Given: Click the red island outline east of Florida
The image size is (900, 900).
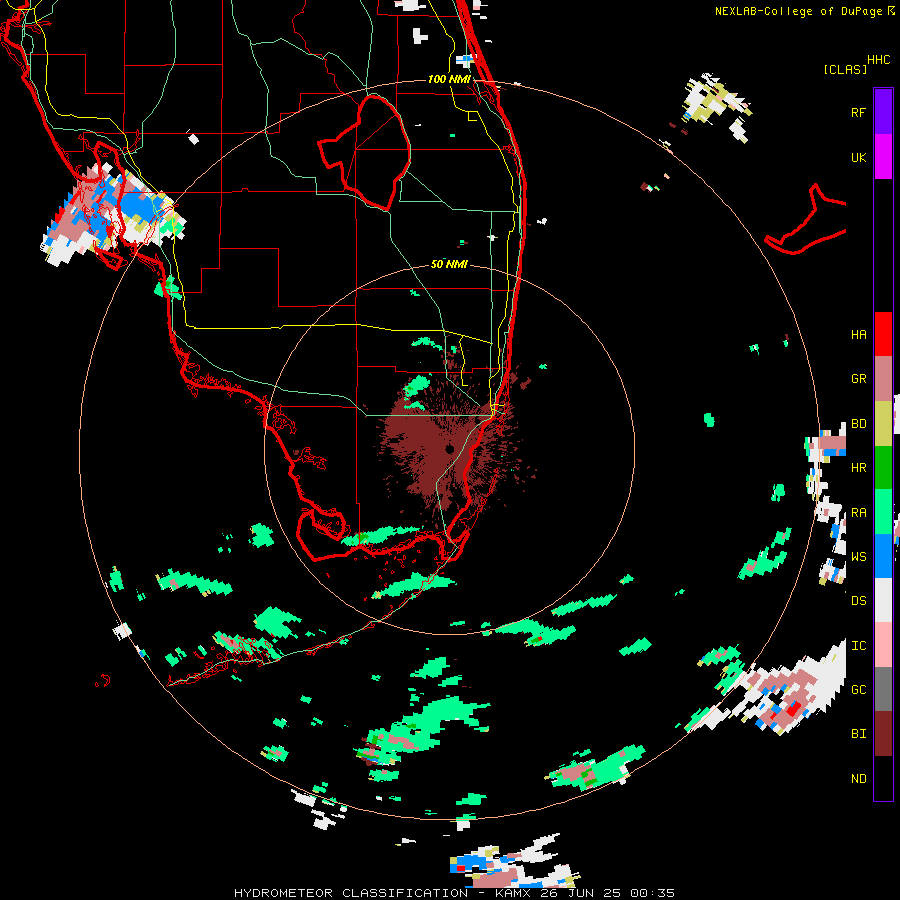Looking at the screenshot, I should [x=805, y=220].
